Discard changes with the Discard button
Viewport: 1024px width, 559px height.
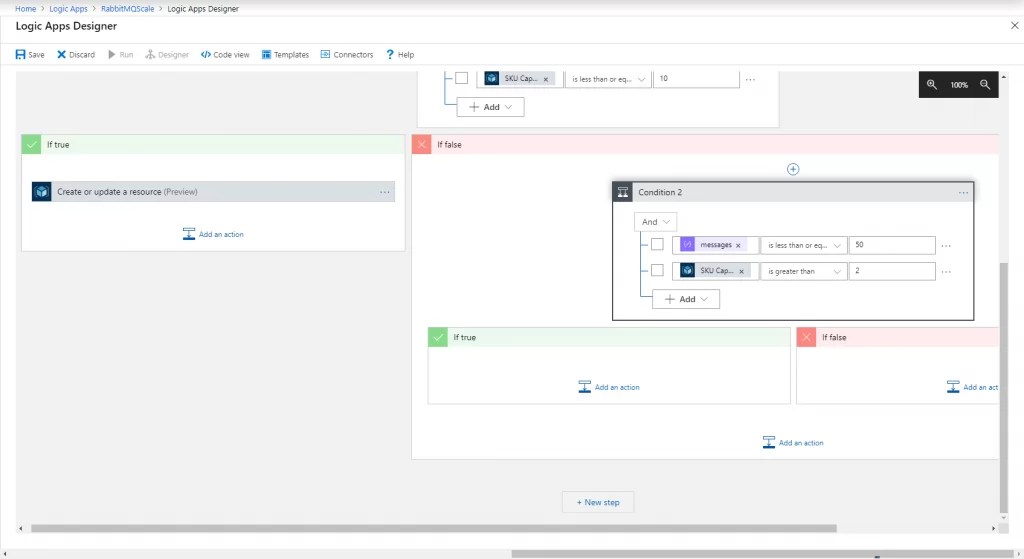76,55
